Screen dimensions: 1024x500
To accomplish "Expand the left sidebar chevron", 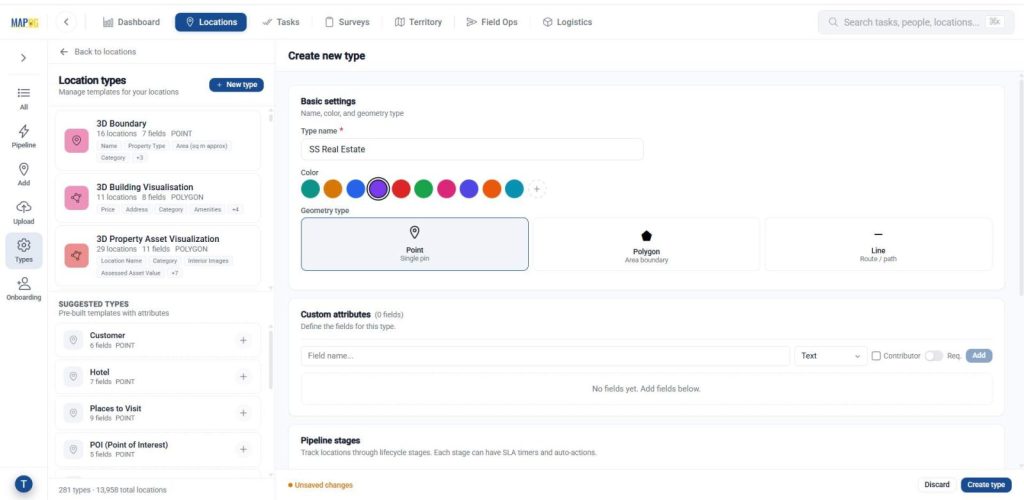I will click(x=24, y=58).
